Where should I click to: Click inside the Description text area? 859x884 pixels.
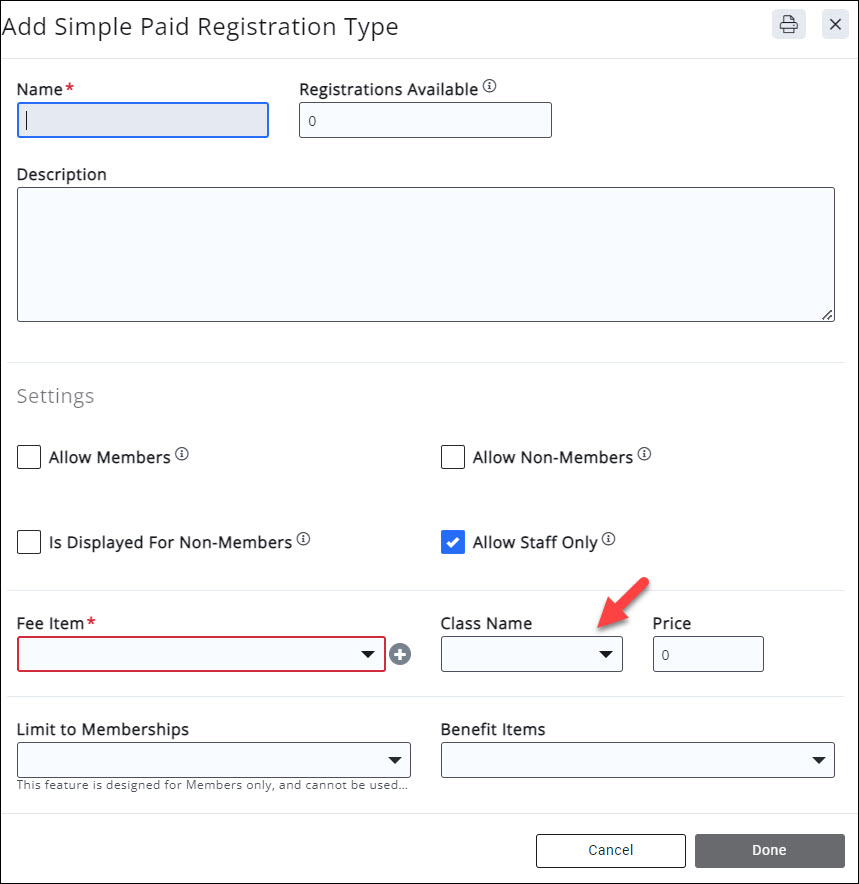(x=425, y=254)
